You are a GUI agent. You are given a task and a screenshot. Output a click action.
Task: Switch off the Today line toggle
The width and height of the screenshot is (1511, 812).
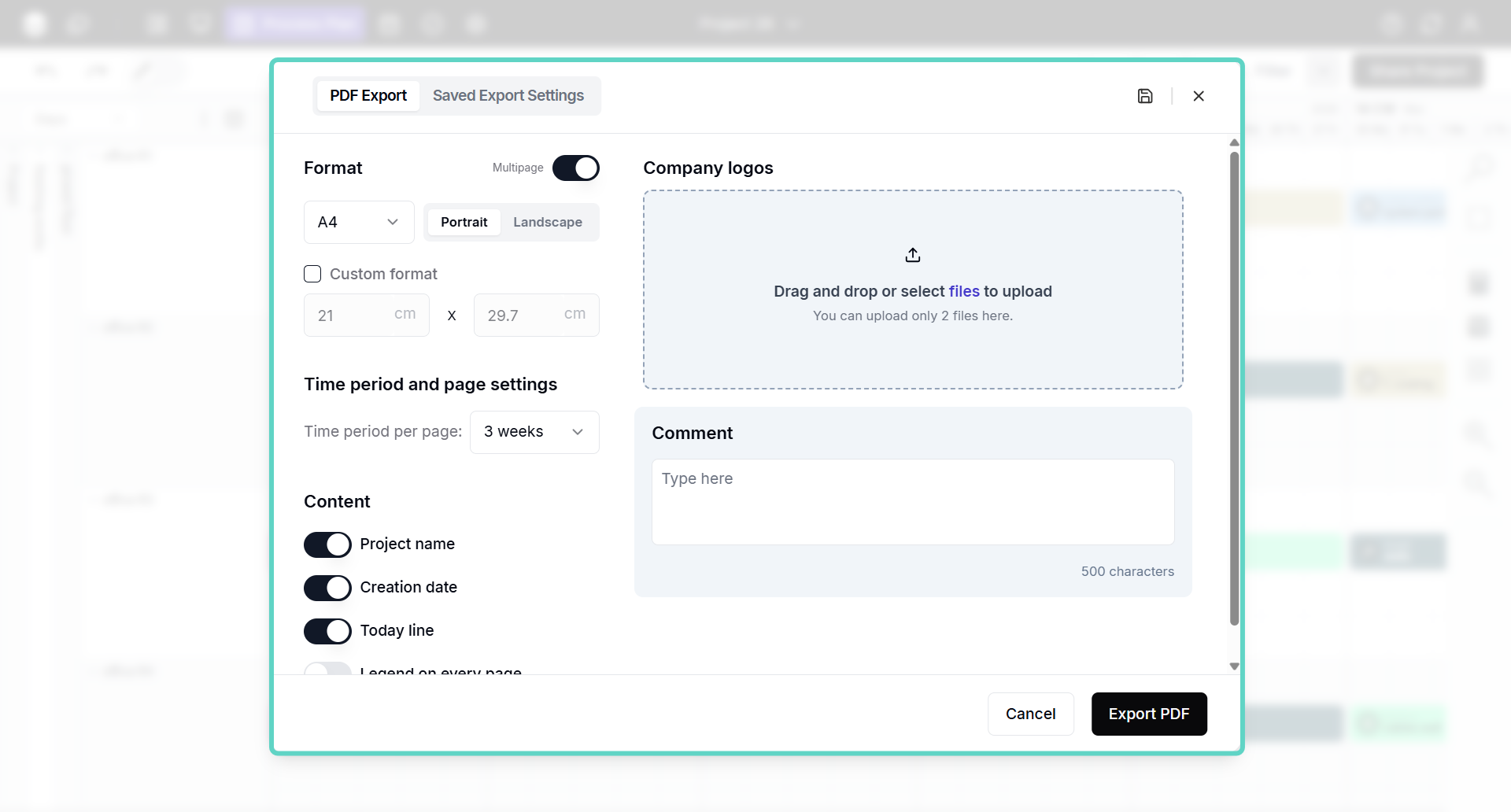[327, 631]
